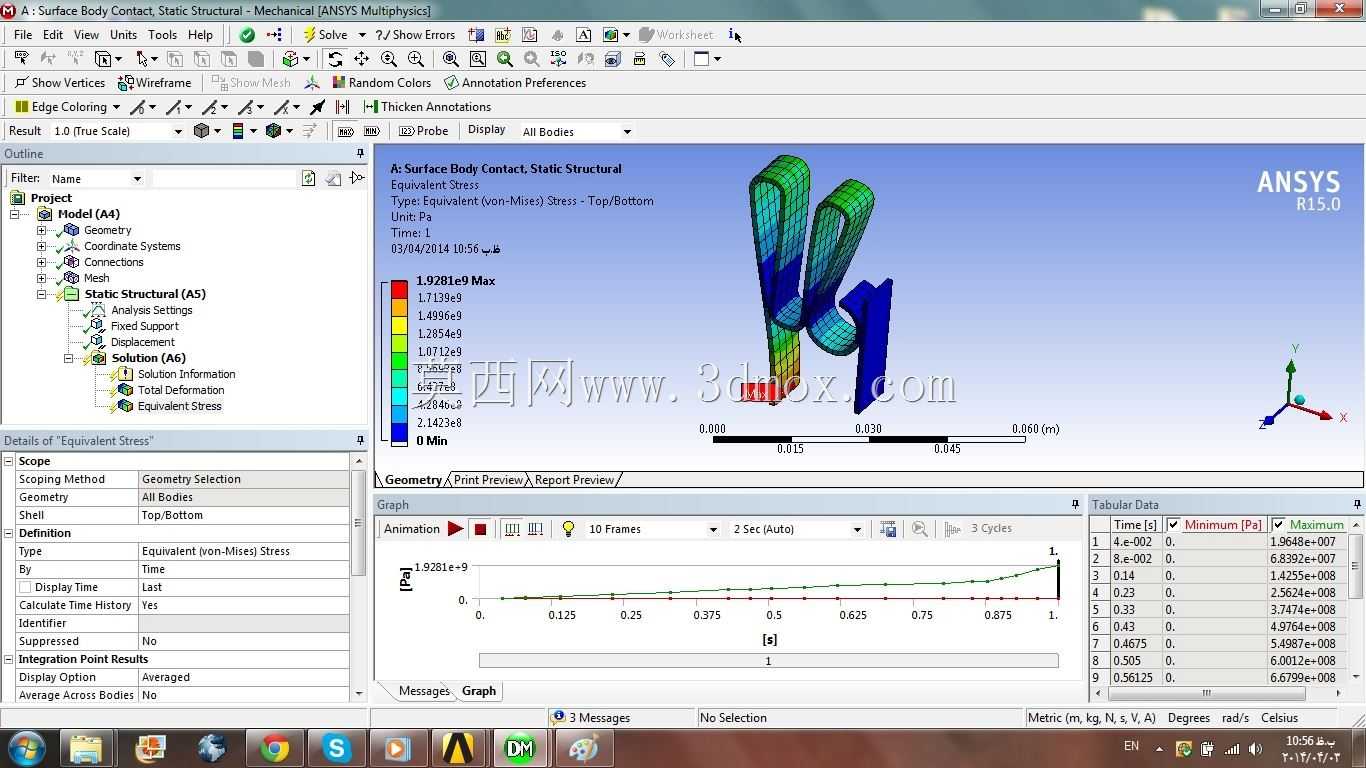Image resolution: width=1366 pixels, height=768 pixels.
Task: Click the Tags icon in toolbar
Action: pos(667,59)
